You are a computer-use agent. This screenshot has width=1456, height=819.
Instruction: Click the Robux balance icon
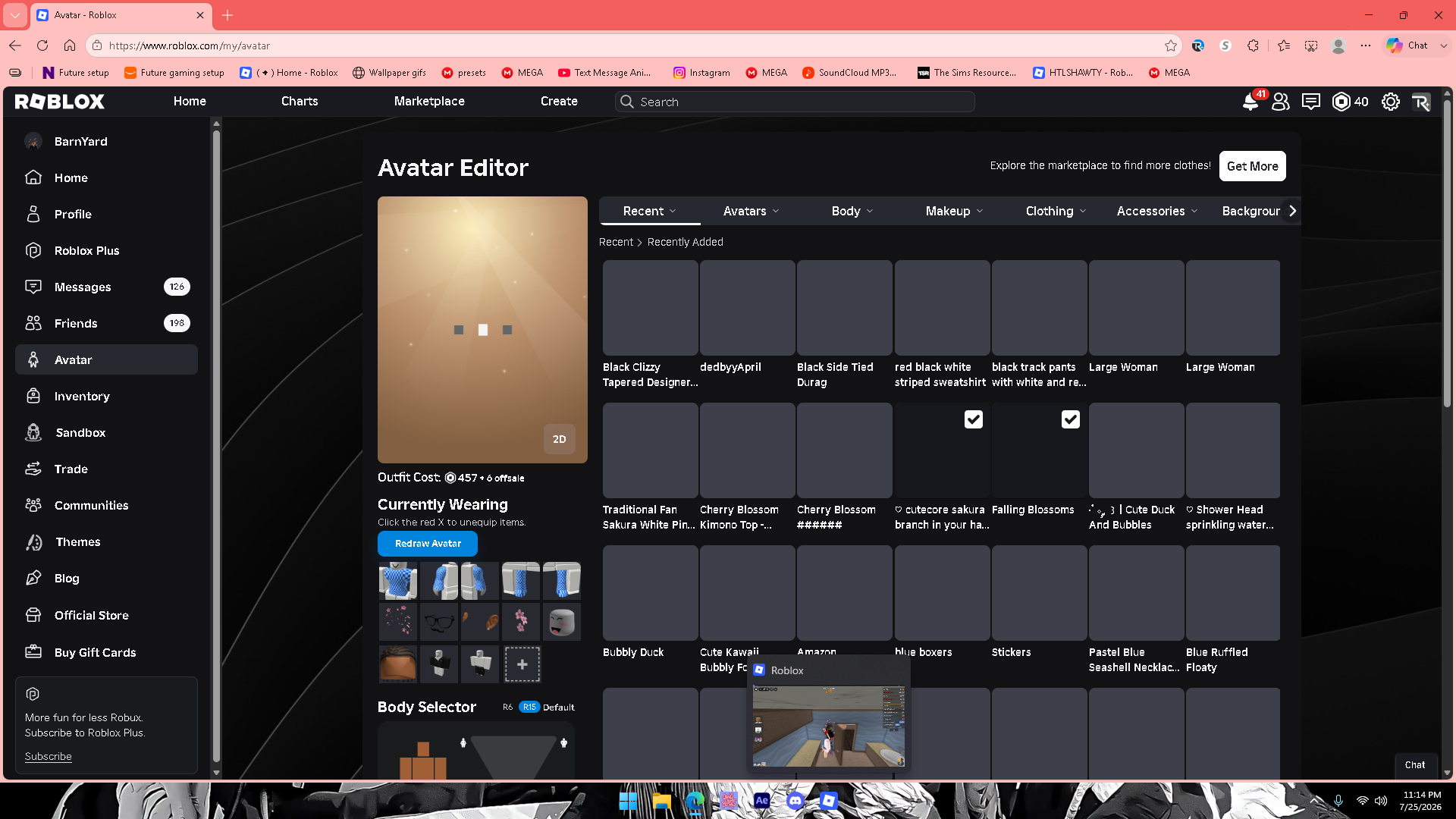1341,102
